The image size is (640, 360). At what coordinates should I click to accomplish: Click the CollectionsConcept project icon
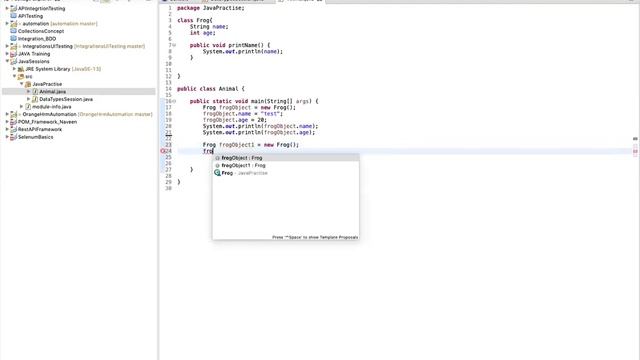tap(13, 31)
